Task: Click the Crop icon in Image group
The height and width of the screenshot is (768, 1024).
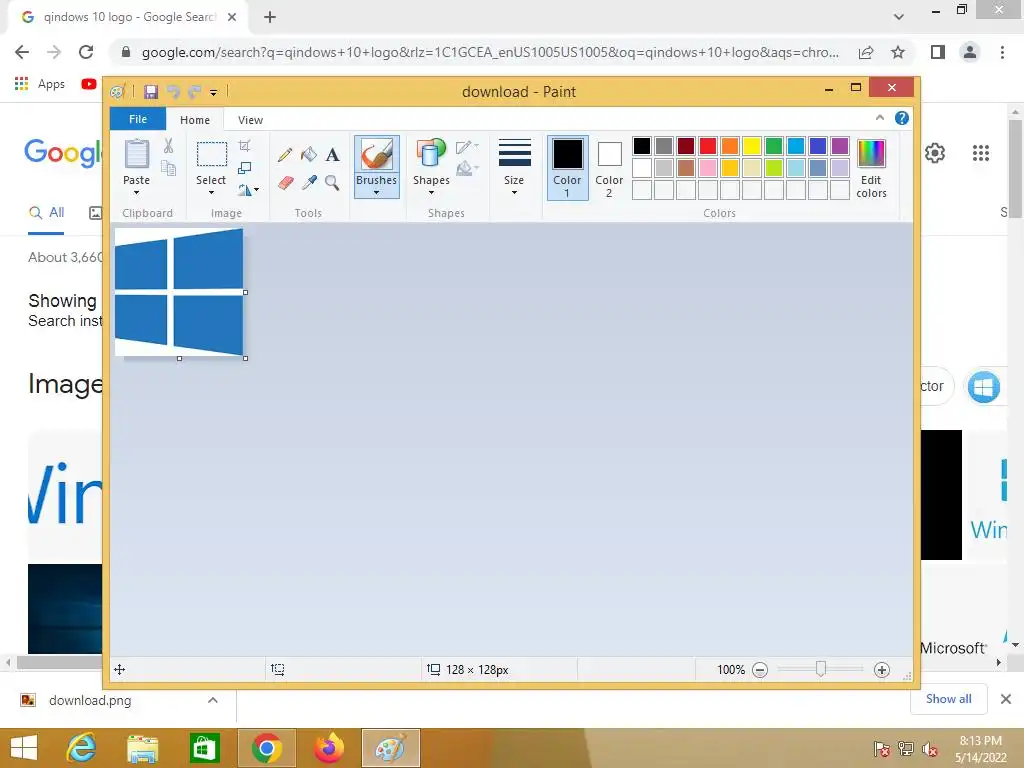Action: pos(245,145)
